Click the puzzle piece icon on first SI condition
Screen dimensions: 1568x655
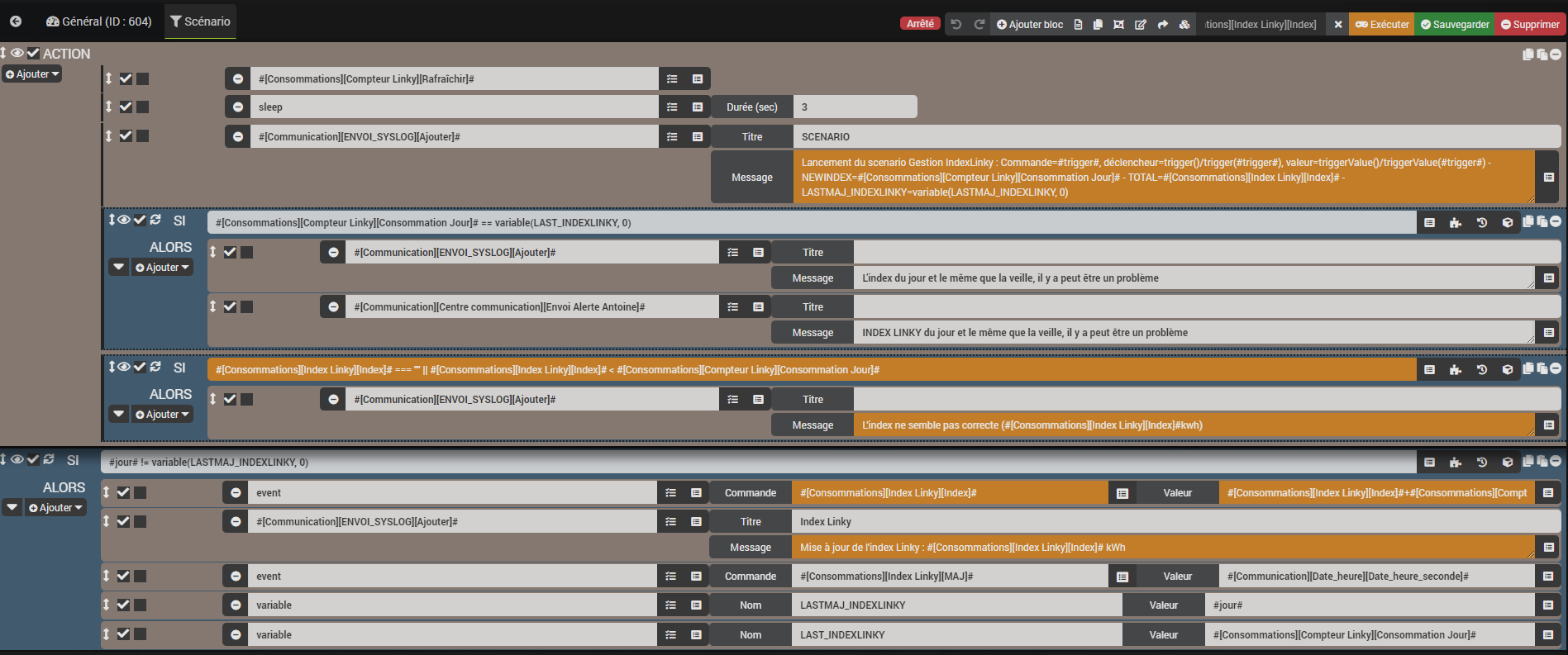1456,223
